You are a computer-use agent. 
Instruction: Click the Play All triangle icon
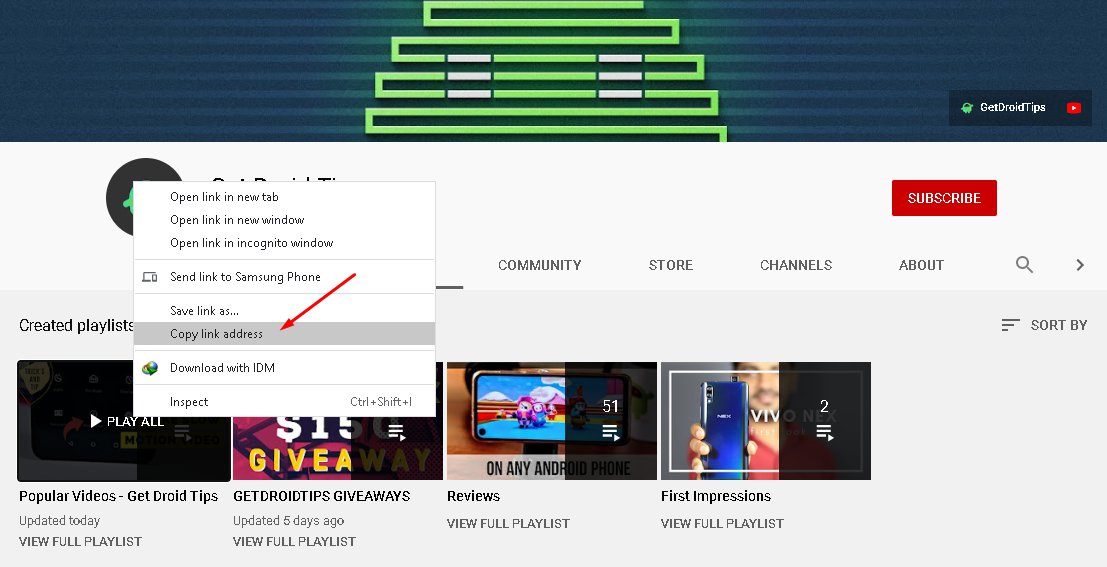coord(96,422)
